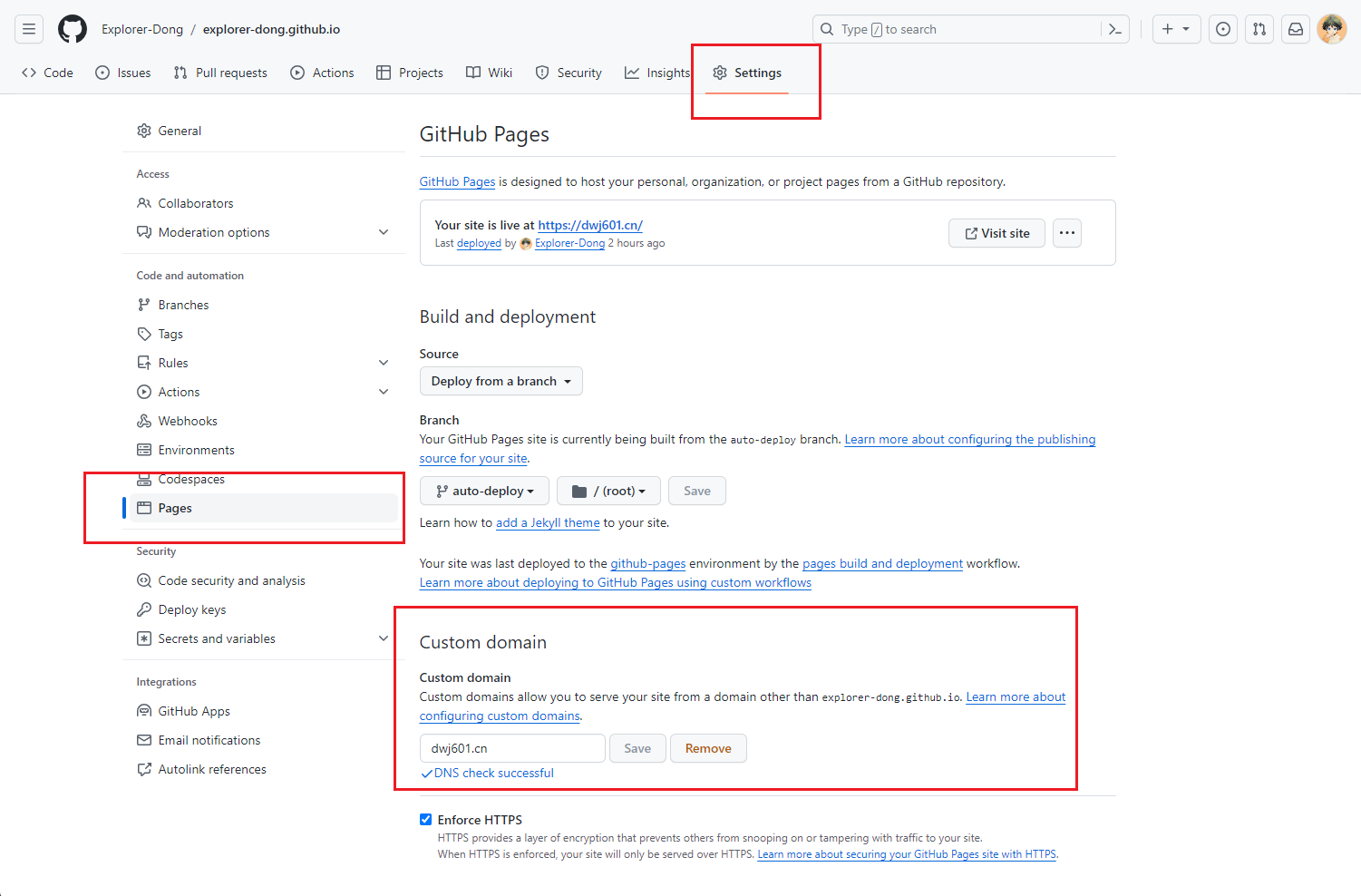Click Save next to the custom domain
The image size is (1361, 896).
637,748
